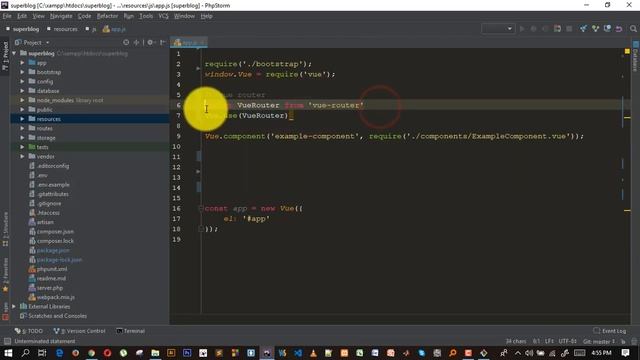Click the Stop toolbar icon
This screenshot has height=360, width=640.
pyautogui.click(x=569, y=29)
